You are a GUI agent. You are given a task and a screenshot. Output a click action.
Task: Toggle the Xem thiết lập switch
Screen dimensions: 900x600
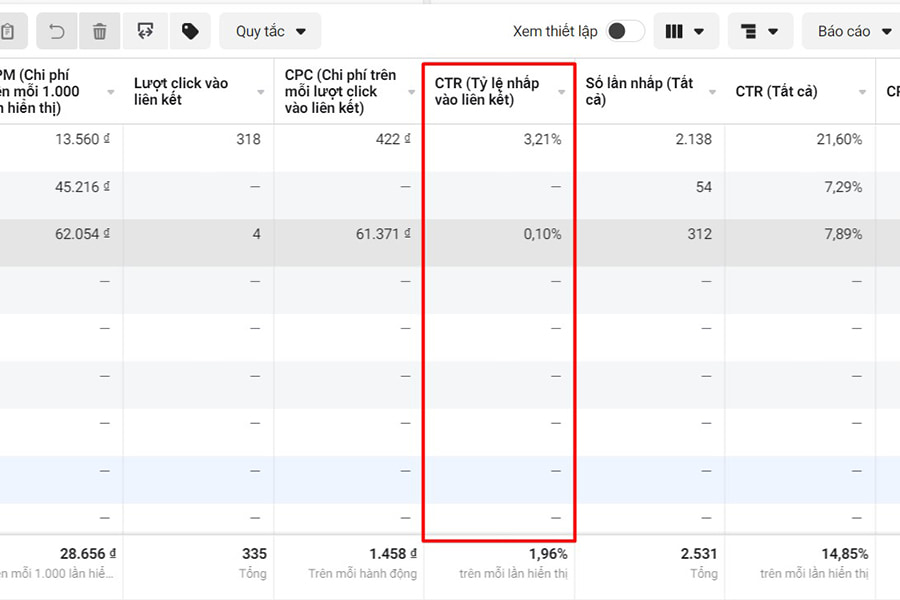[625, 31]
